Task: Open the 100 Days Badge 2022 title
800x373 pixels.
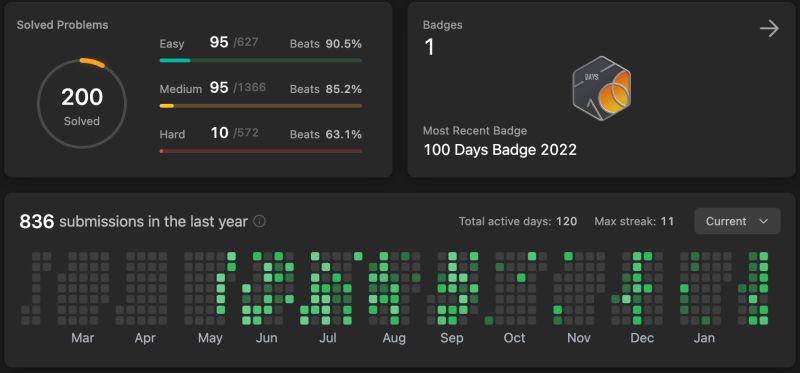Action: click(500, 150)
